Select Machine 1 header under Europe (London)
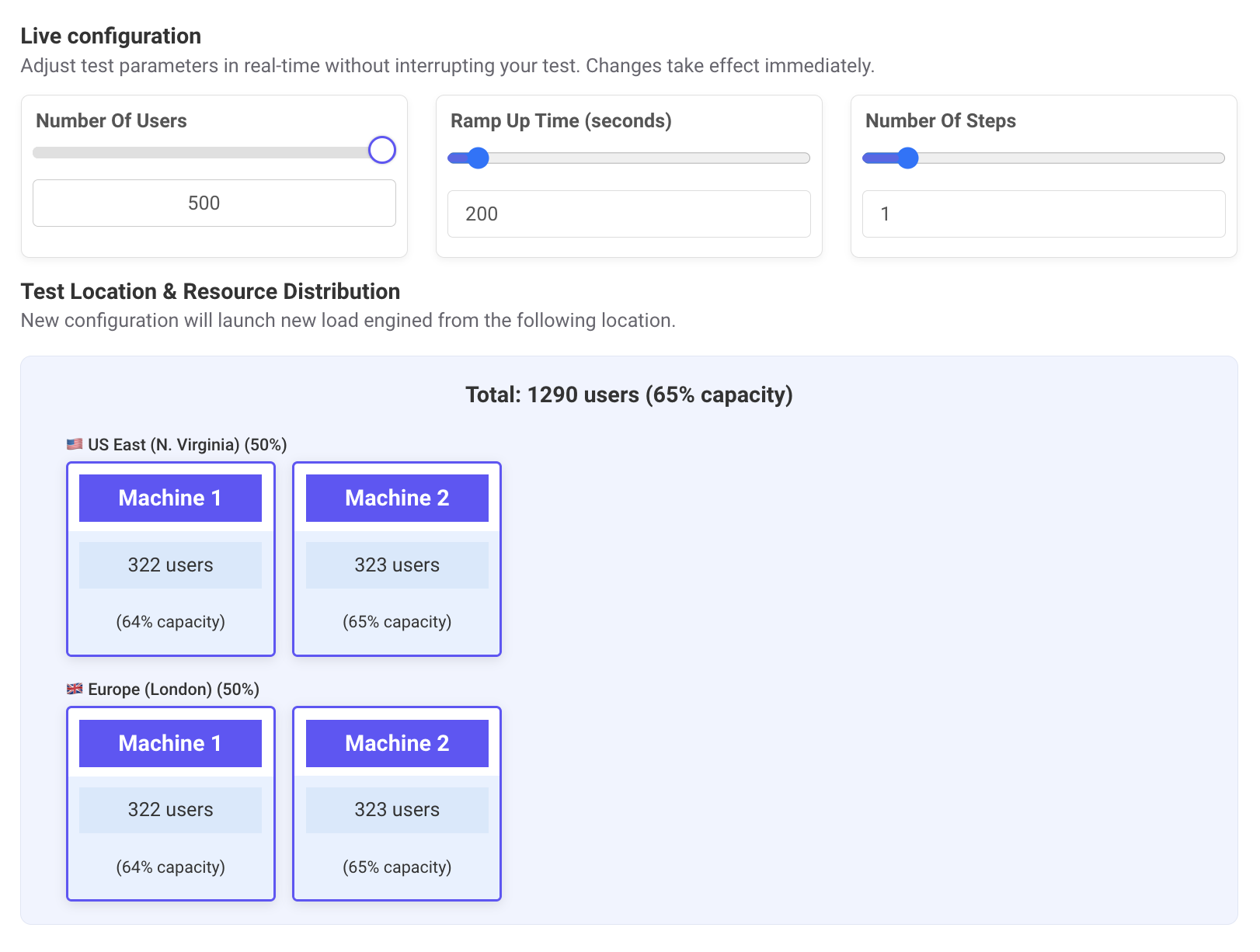This screenshot has width=1260, height=952. coord(170,743)
